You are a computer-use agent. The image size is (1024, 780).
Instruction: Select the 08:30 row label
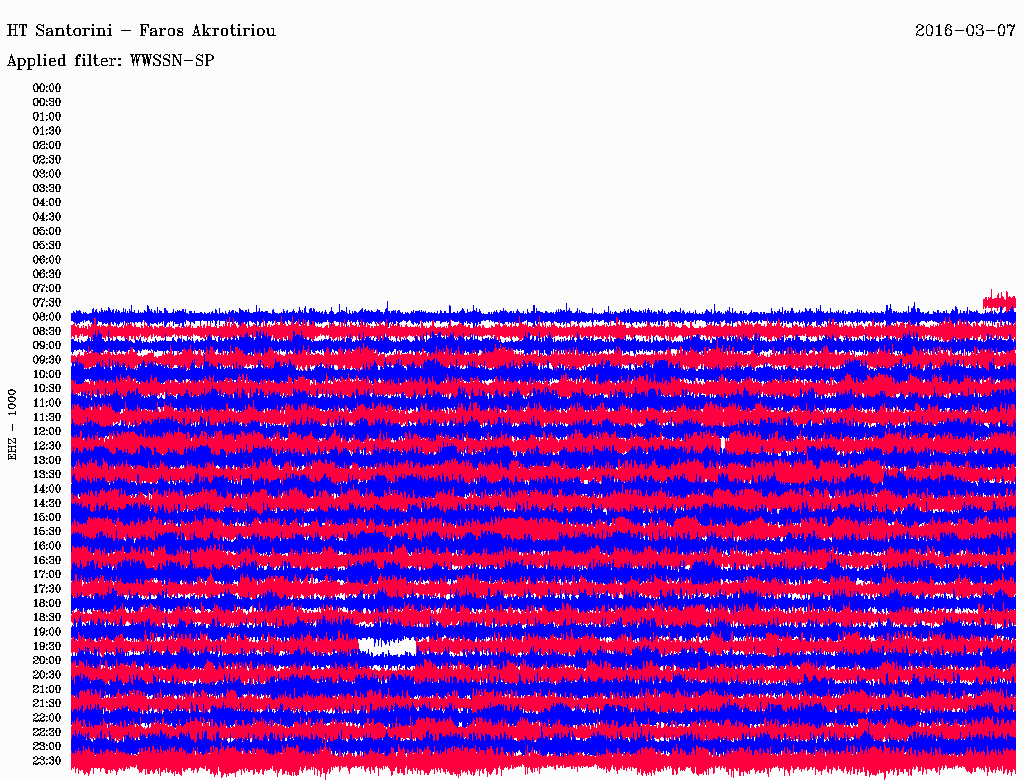[x=47, y=331]
